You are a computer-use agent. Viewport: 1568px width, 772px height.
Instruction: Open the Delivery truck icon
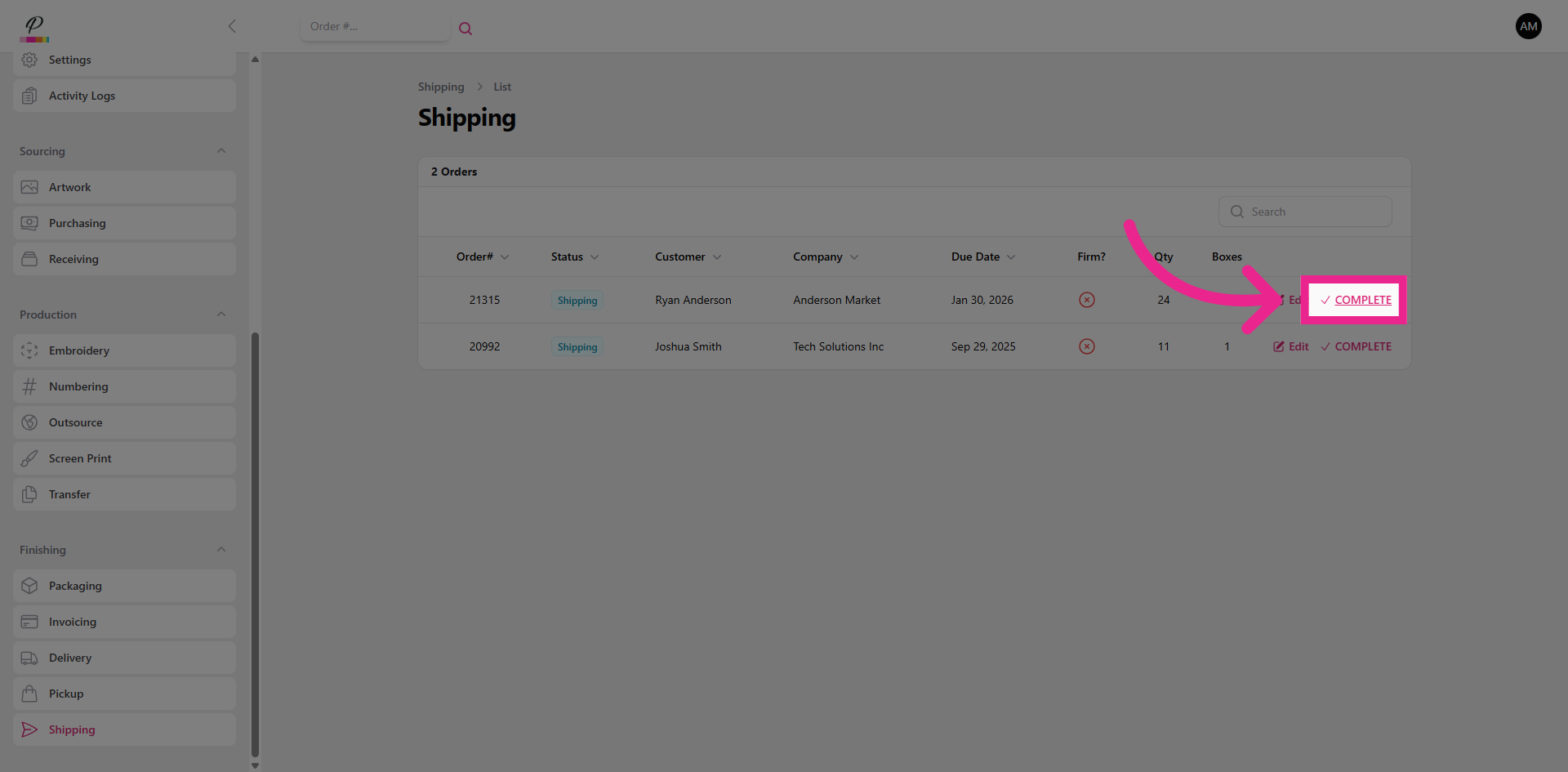[x=29, y=658]
